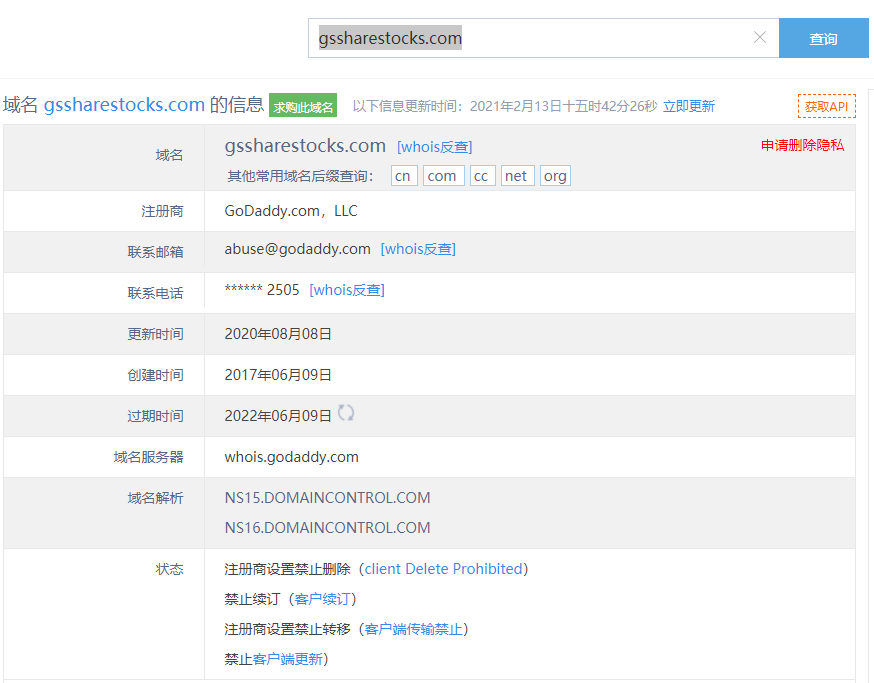Image resolution: width=874 pixels, height=683 pixels.
Task: Click the domain search input field
Action: [x=530, y=39]
